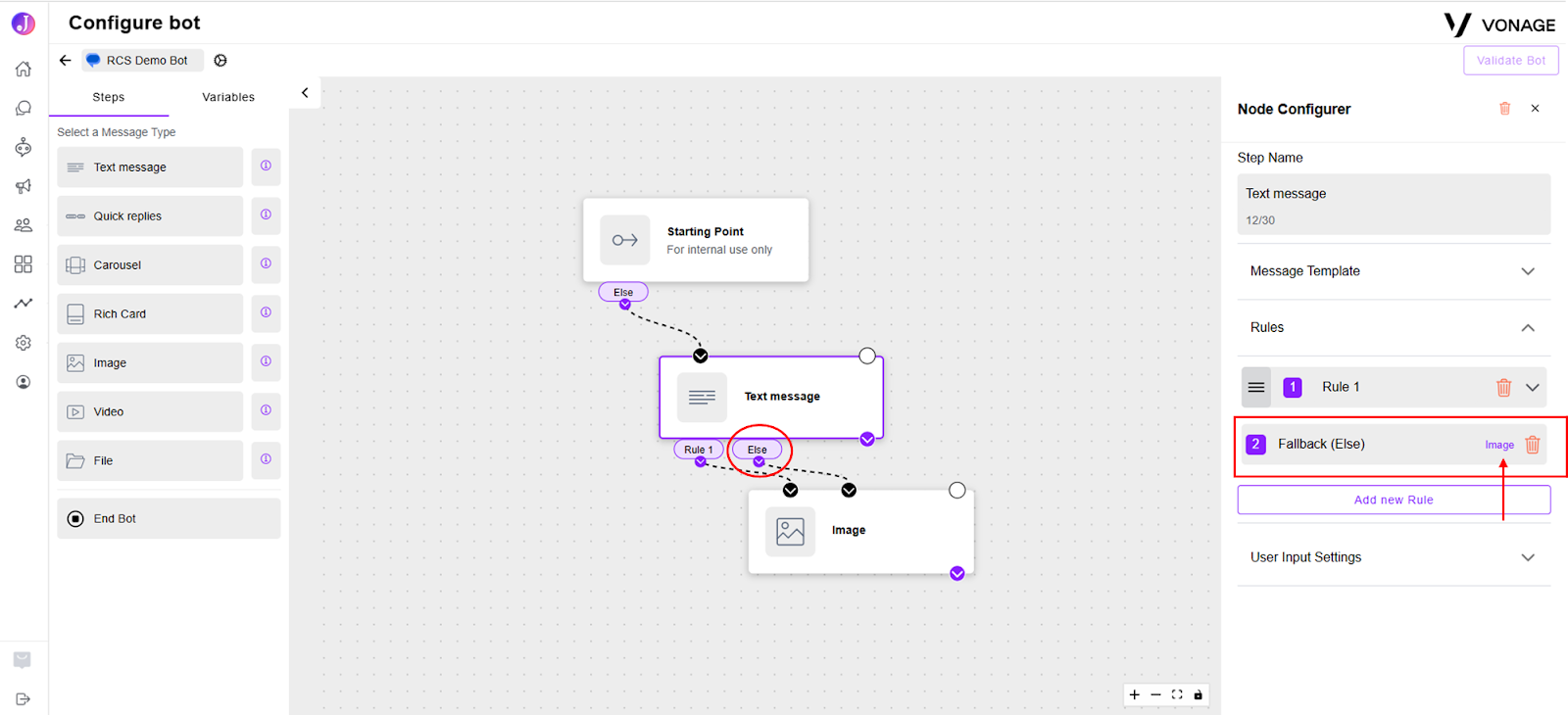Viewport: 1568px width, 715px height.
Task: Click the fit-to-screen canvas icon
Action: click(1177, 695)
